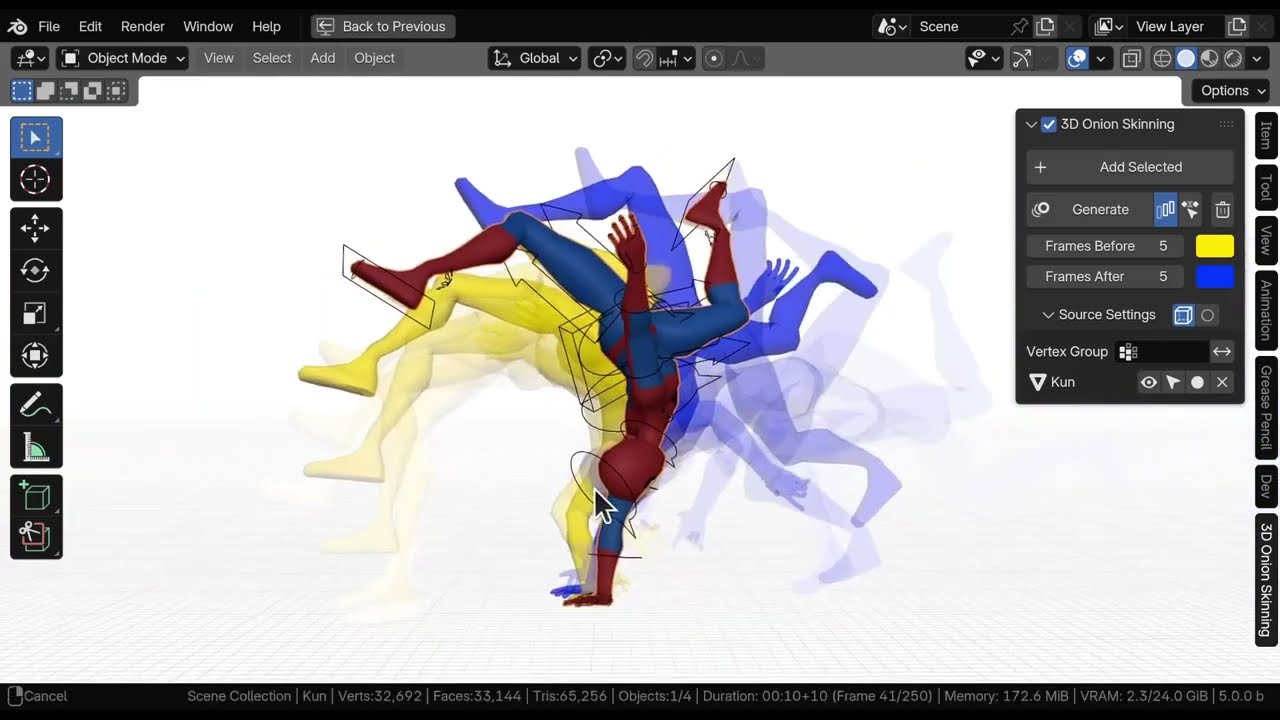This screenshot has height=720, width=1280.
Task: Open the Window menu
Action: pyautogui.click(x=208, y=27)
